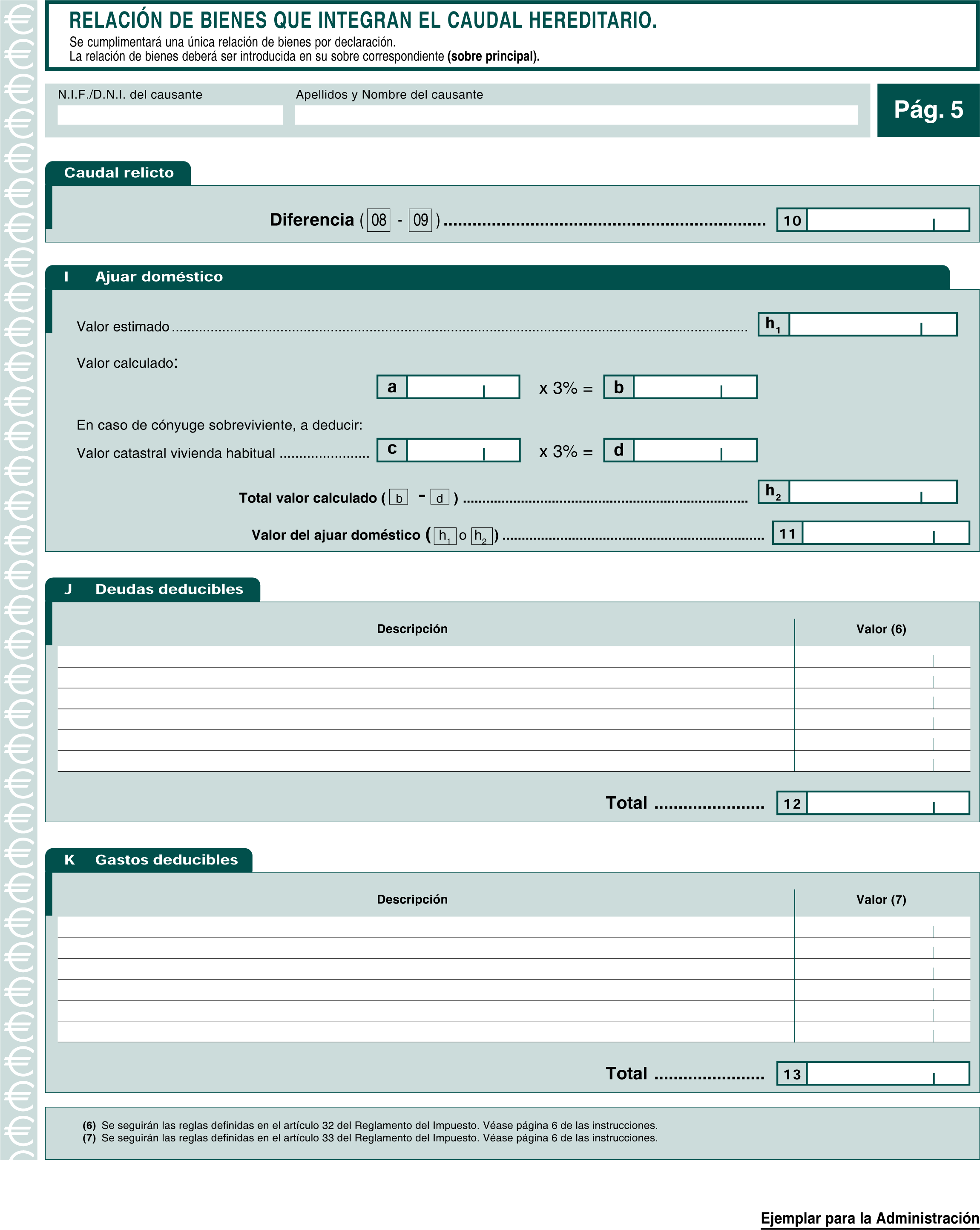The image size is (980, 1230).
Task: Click the 'Se cumplimentará una única relación' line
Action: (x=233, y=42)
